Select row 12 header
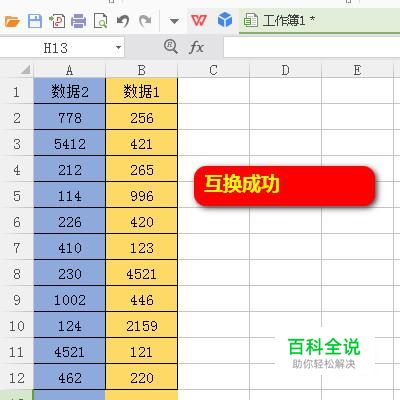 [17, 378]
